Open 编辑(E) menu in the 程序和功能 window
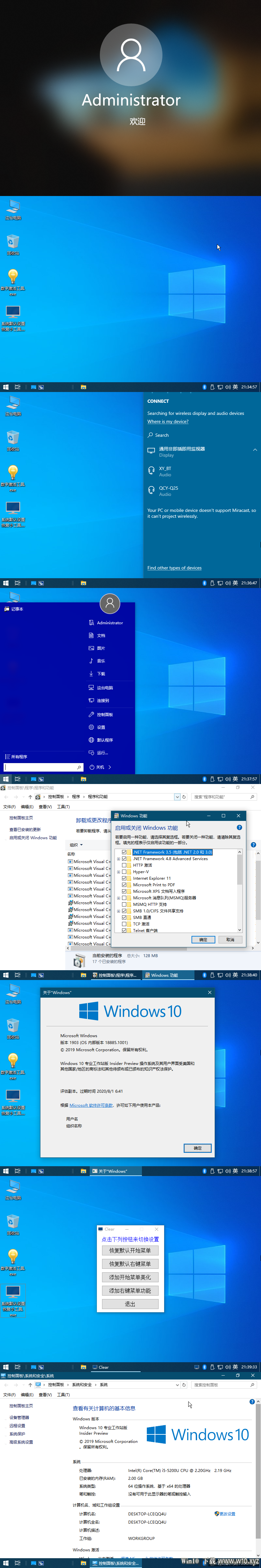 click(x=27, y=807)
